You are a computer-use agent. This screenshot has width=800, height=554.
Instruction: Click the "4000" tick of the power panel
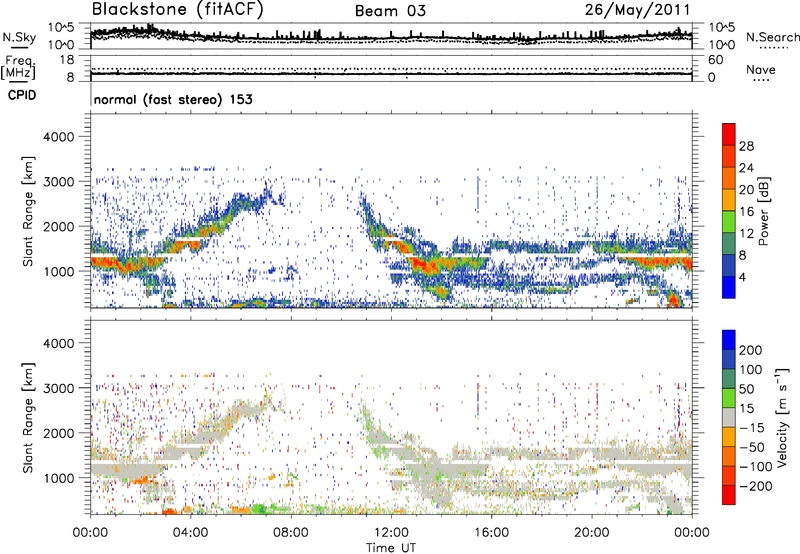pyautogui.click(x=59, y=137)
